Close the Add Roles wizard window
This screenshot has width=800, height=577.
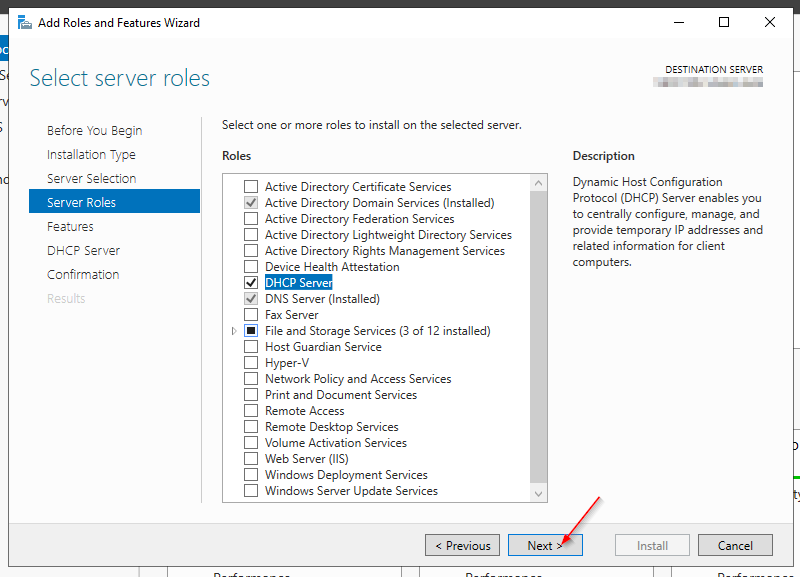click(x=770, y=22)
